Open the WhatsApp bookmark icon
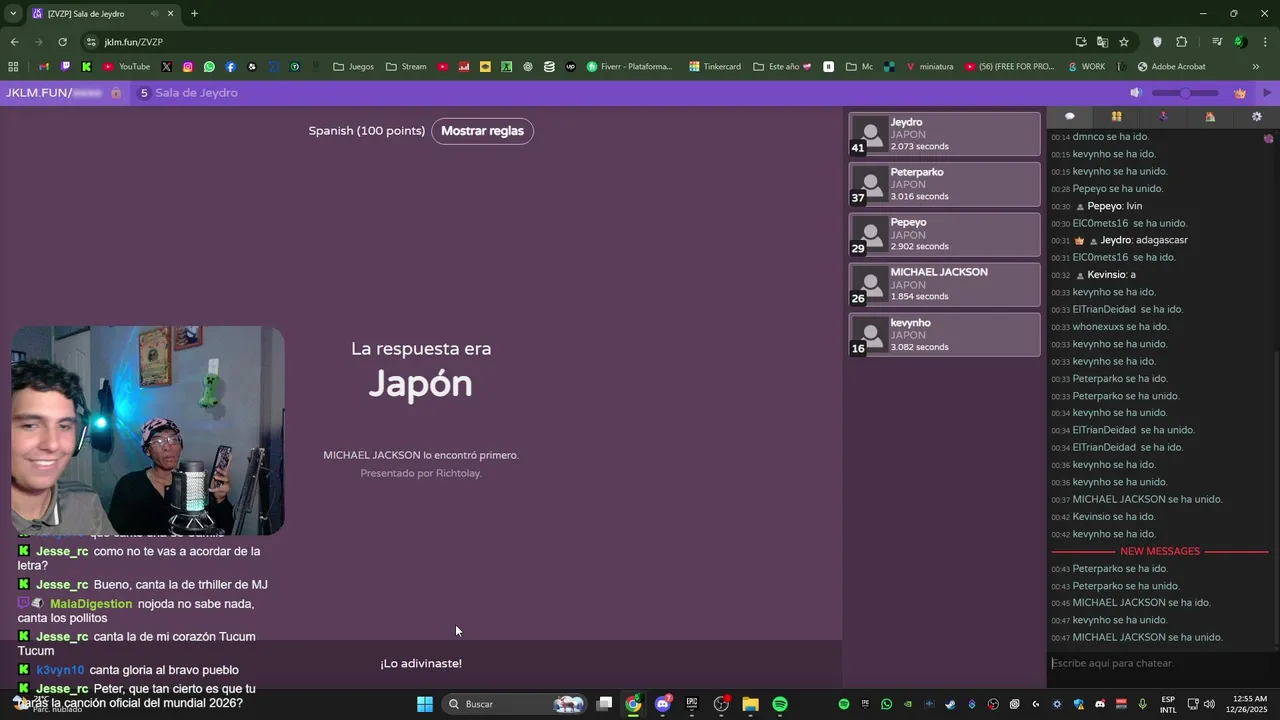The height and width of the screenshot is (720, 1280). click(209, 67)
